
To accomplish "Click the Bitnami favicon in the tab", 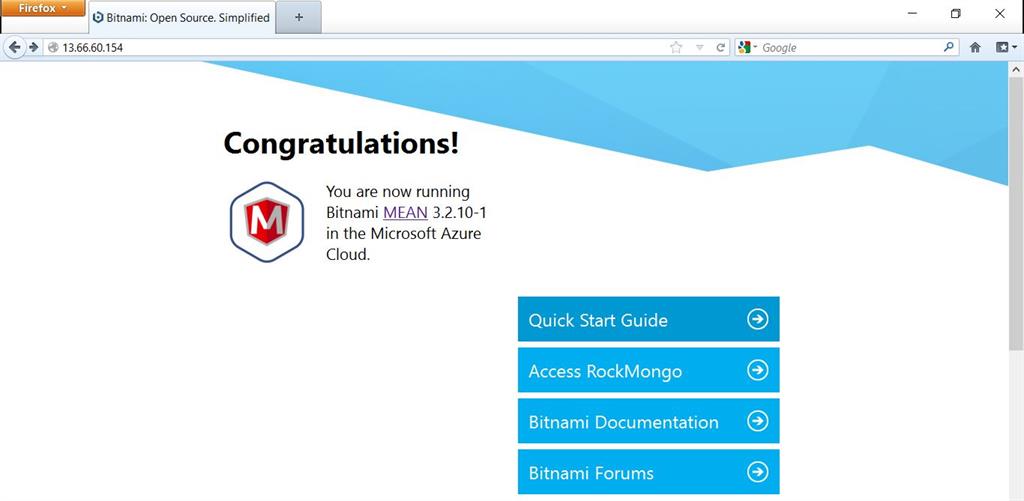I will pos(99,18).
